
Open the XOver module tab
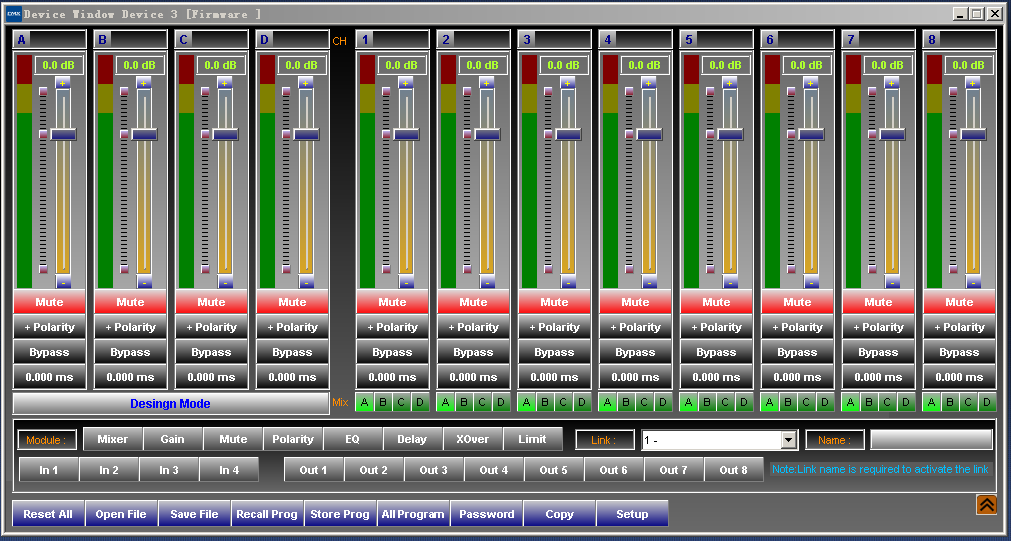[473, 439]
